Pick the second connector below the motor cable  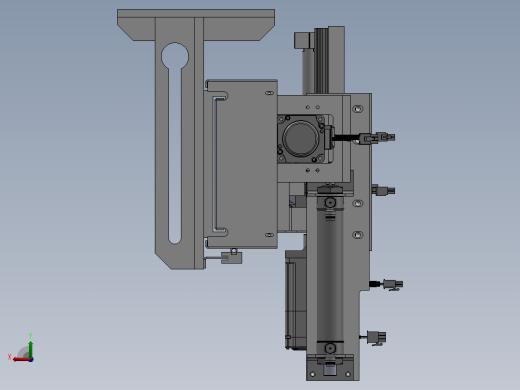[383, 191]
